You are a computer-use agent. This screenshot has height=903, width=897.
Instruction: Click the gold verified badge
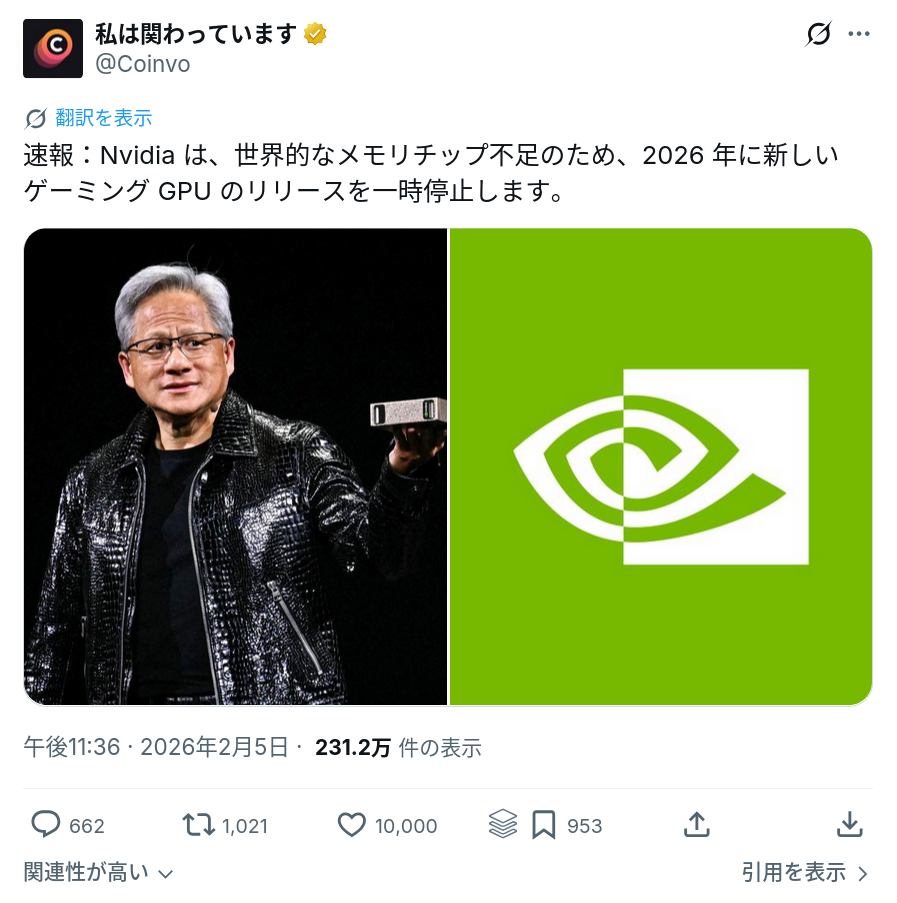click(x=315, y=34)
